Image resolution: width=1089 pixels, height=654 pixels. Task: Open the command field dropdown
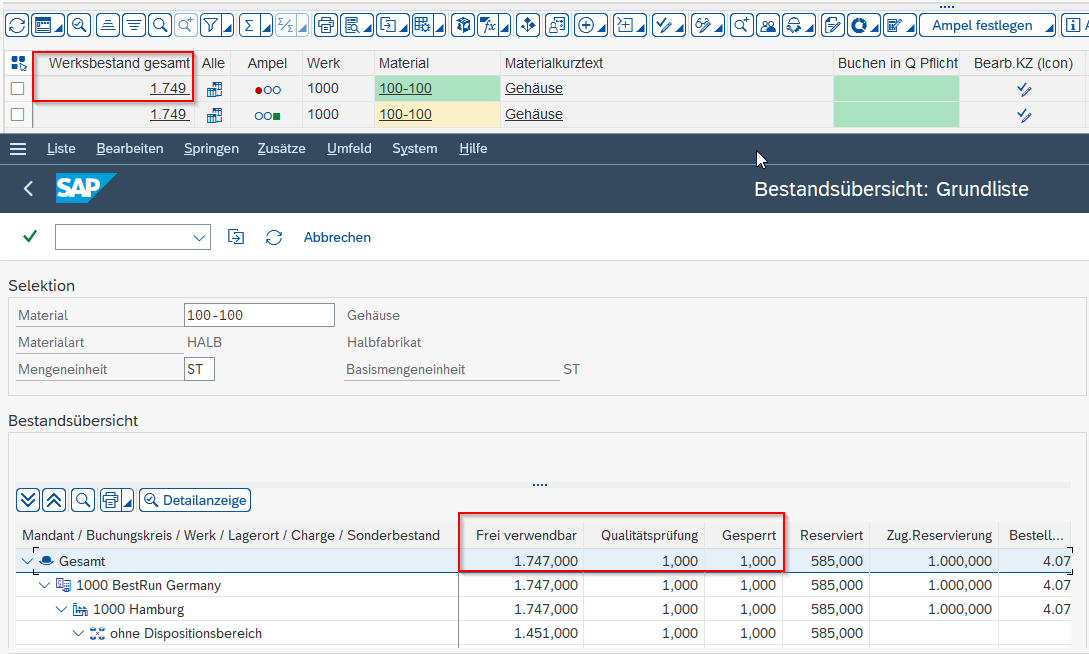click(x=198, y=237)
